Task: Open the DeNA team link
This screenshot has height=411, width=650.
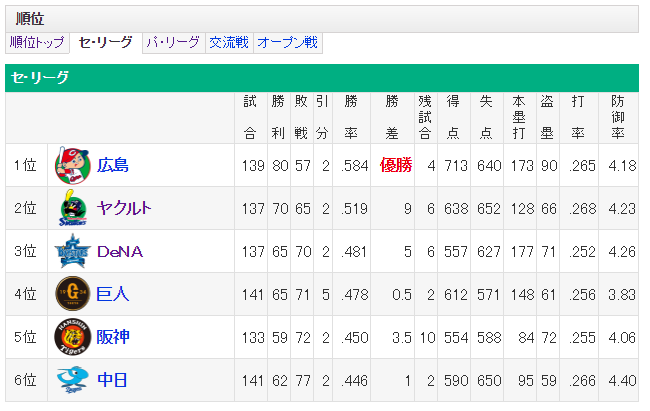Action: (x=120, y=251)
